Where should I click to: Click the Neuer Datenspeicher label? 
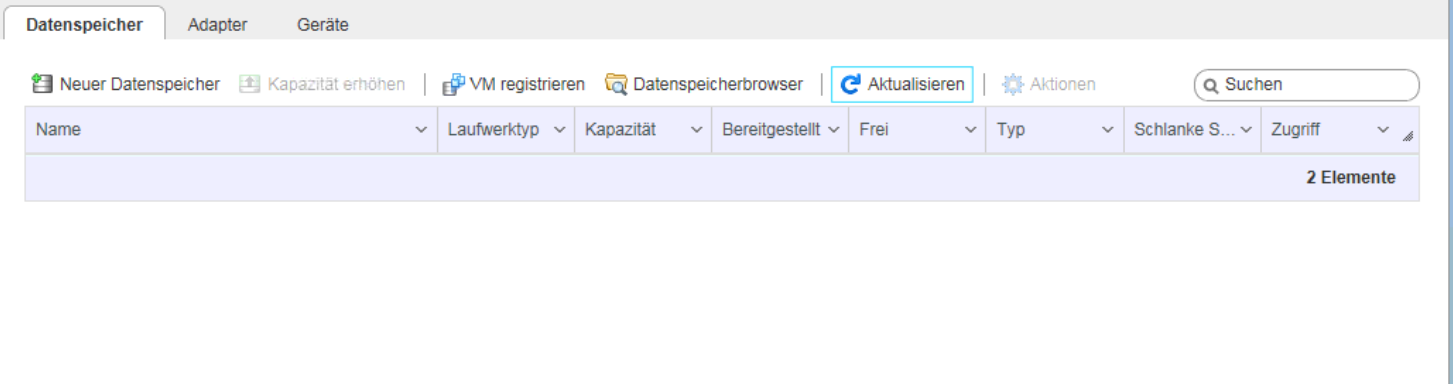tap(139, 85)
